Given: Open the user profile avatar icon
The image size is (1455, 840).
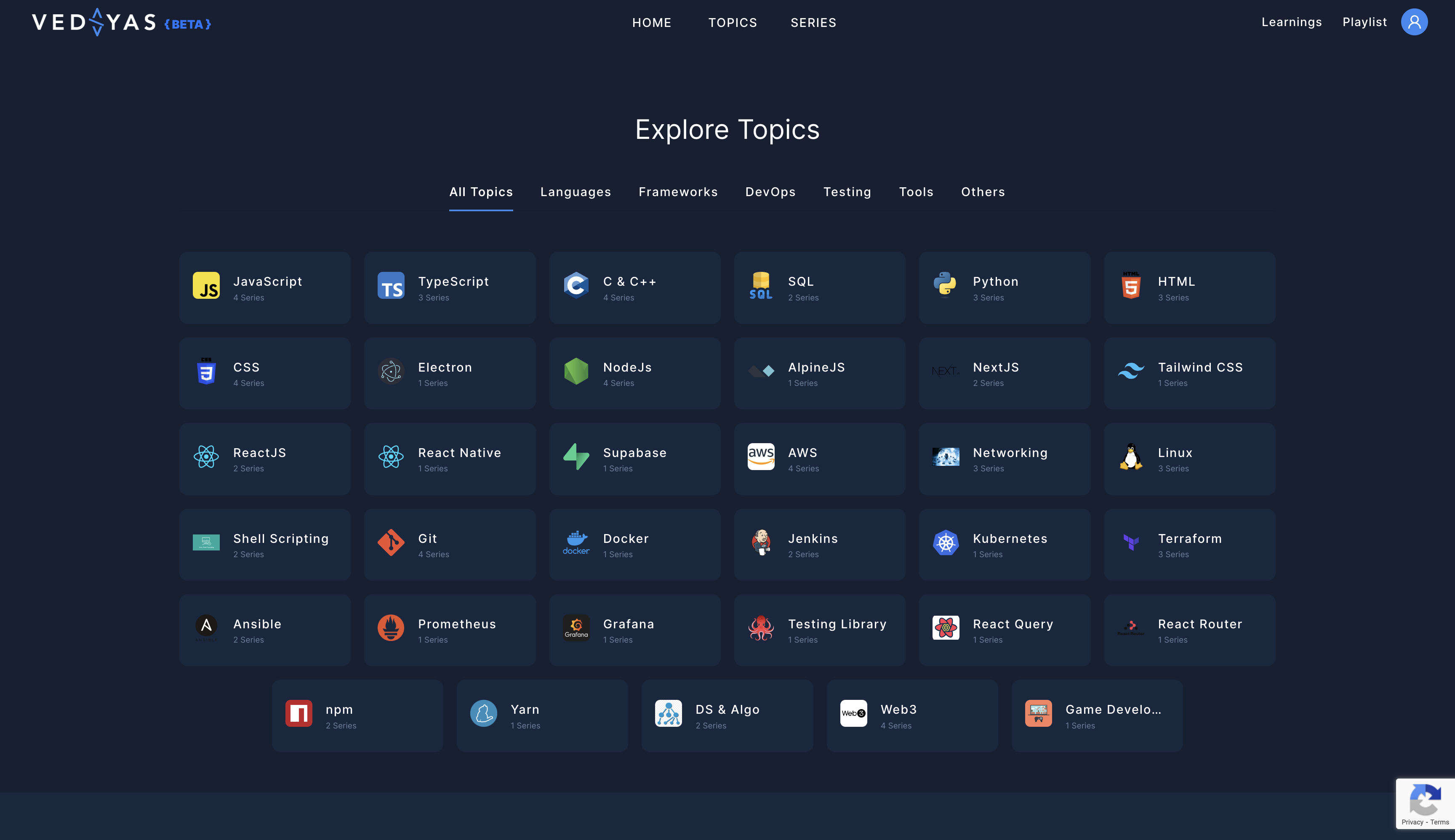Looking at the screenshot, I should (x=1414, y=22).
